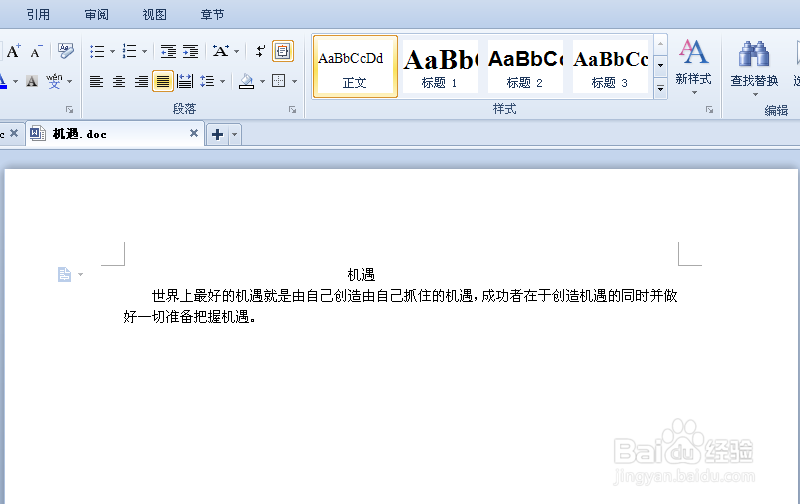Open Chinese layout text scaling tool
The height and width of the screenshot is (504, 800).
[220, 51]
